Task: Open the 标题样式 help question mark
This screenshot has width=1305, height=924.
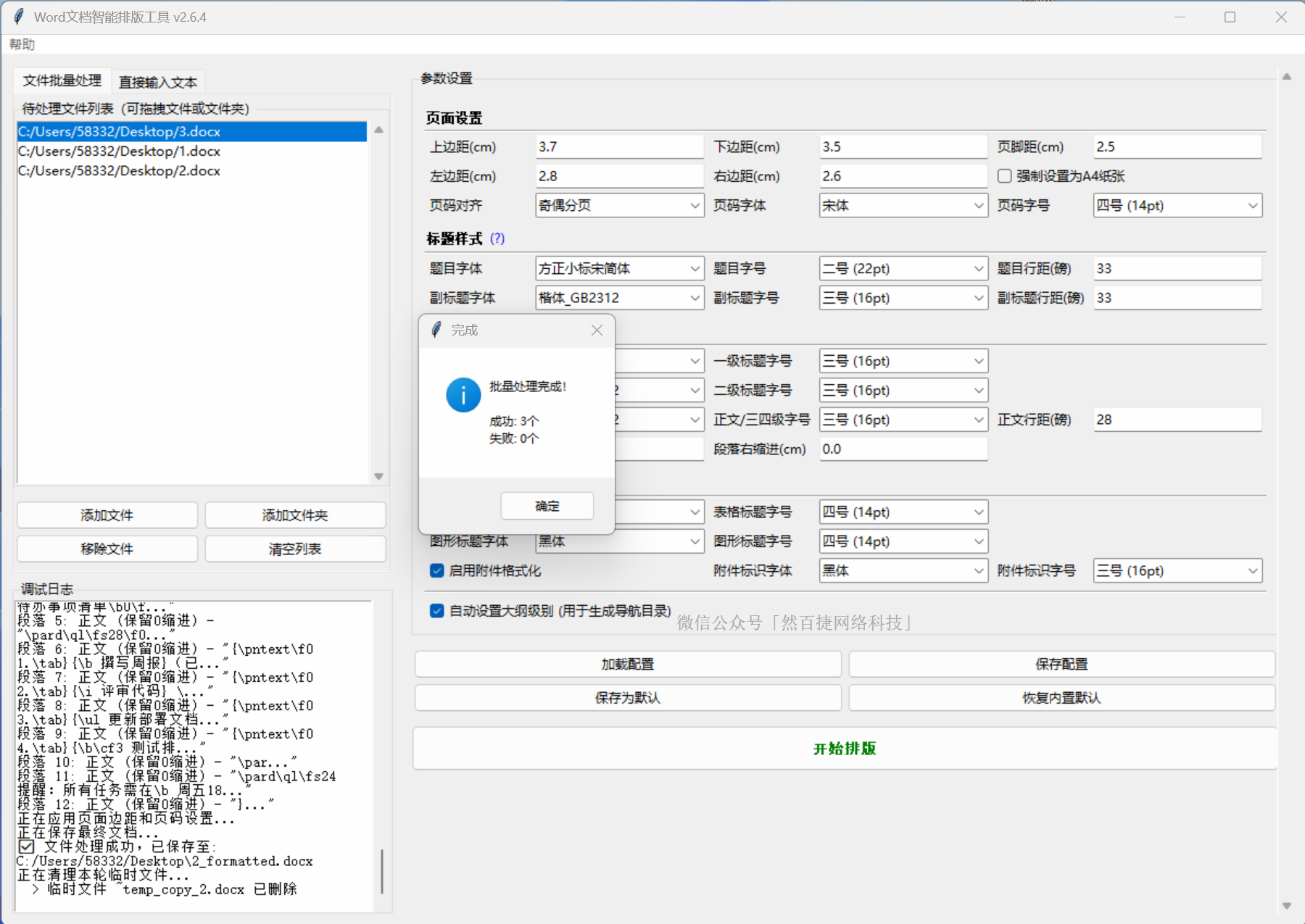Action: [497, 238]
